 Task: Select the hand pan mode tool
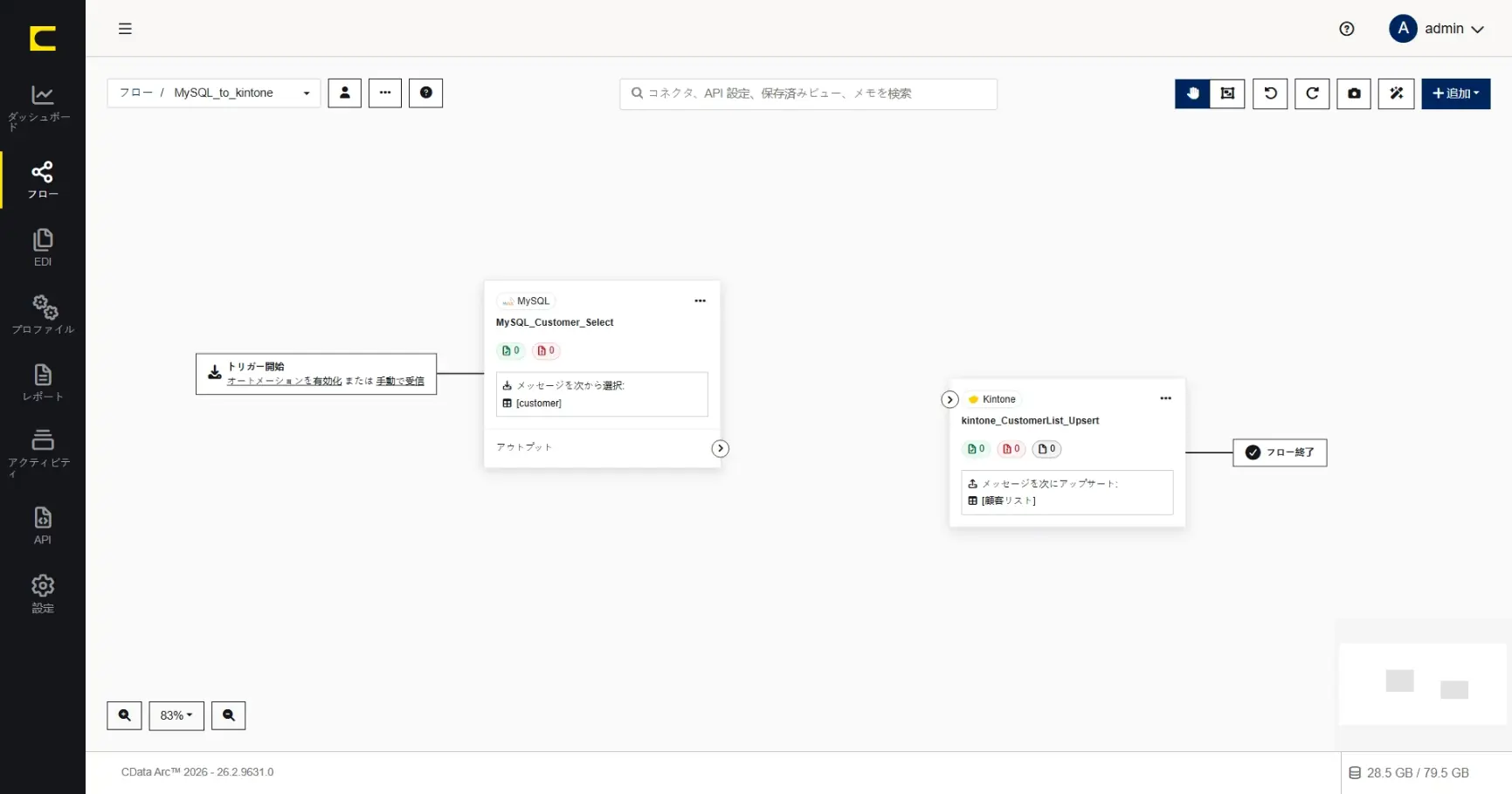1192,93
